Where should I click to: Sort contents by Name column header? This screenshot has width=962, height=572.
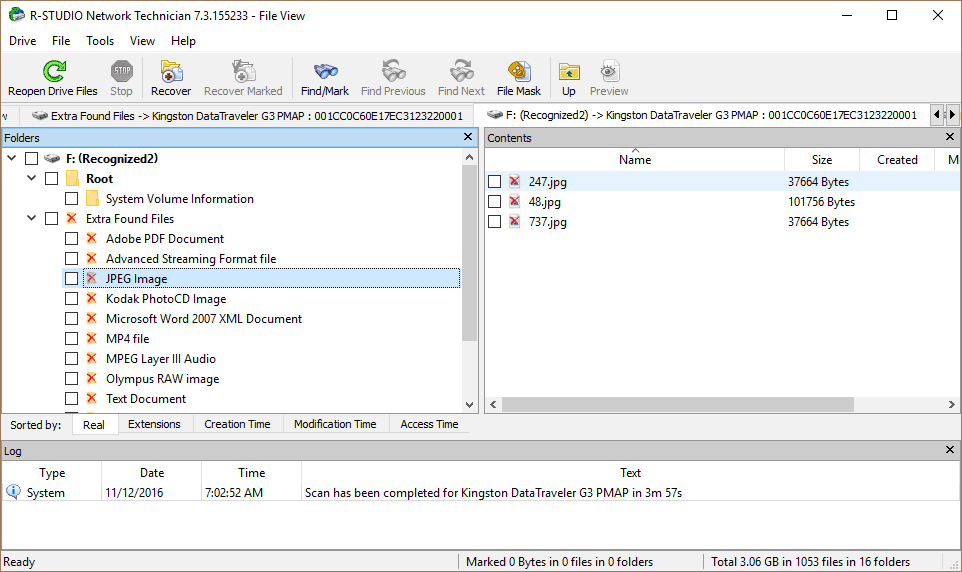(635, 160)
